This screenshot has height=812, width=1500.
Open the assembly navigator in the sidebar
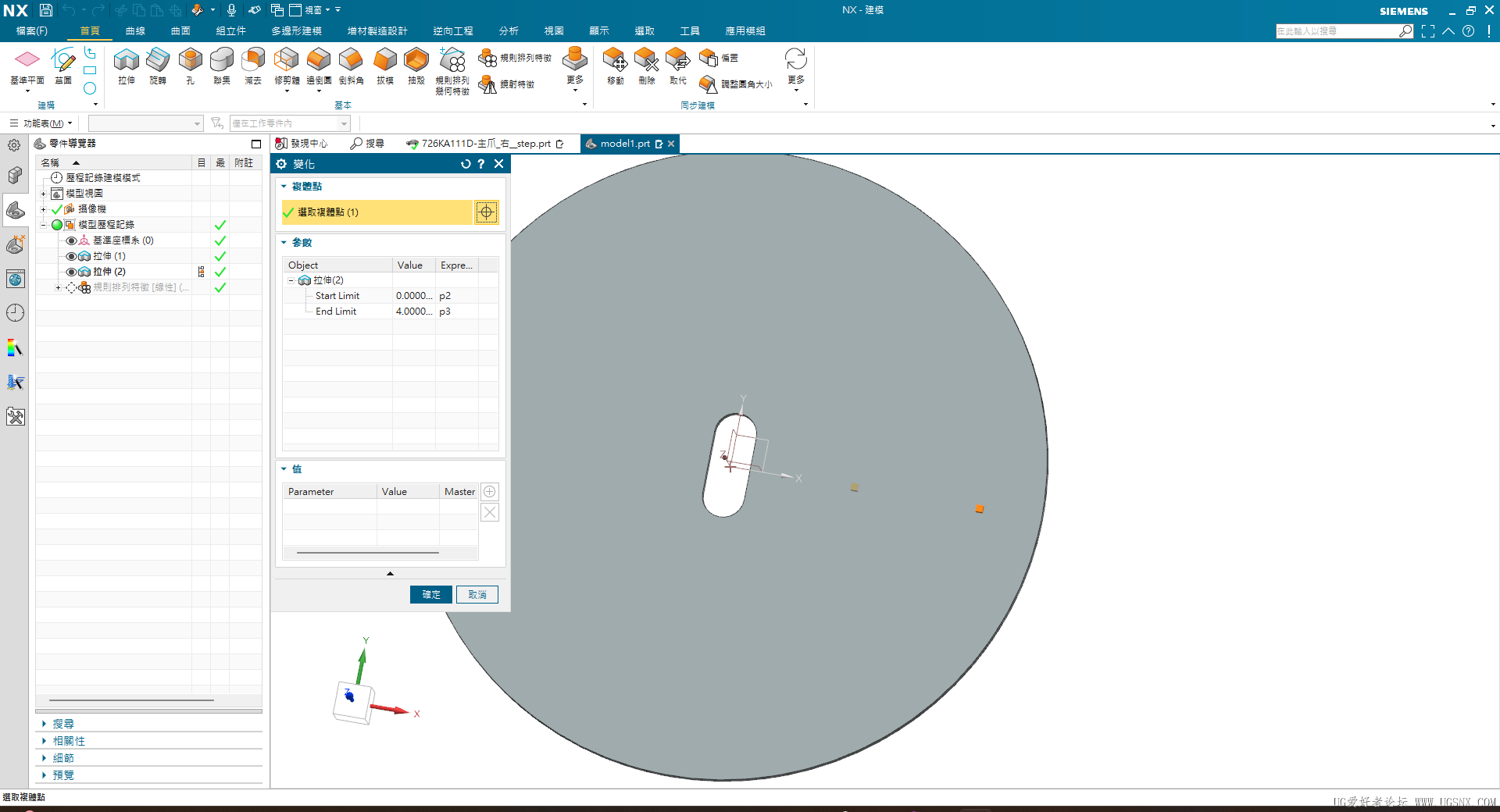[16, 176]
